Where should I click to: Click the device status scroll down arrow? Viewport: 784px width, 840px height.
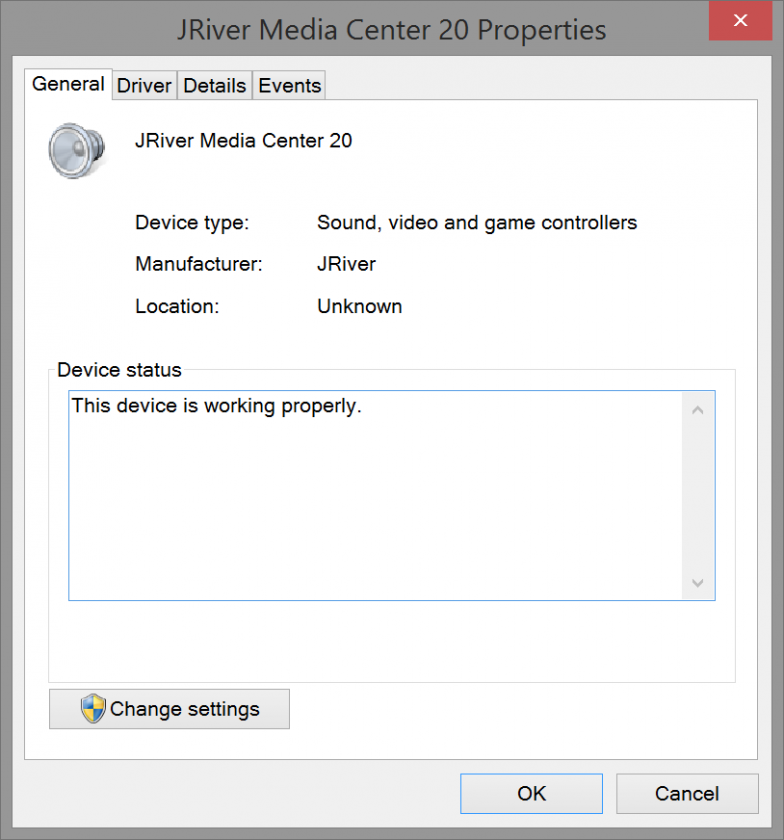(697, 583)
